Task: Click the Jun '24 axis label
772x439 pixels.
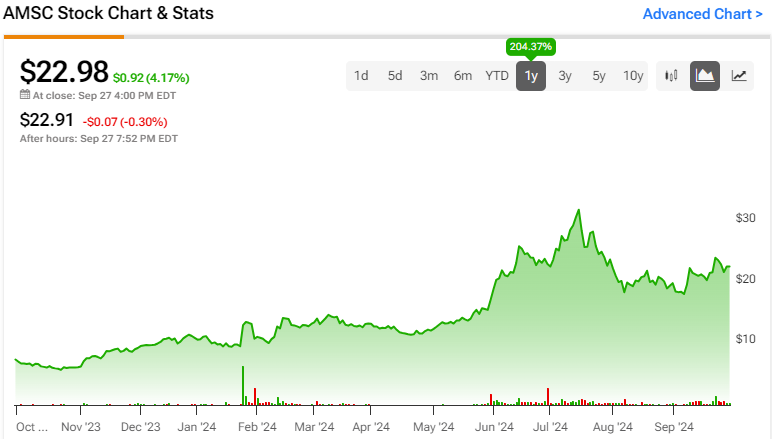Action: click(x=494, y=427)
